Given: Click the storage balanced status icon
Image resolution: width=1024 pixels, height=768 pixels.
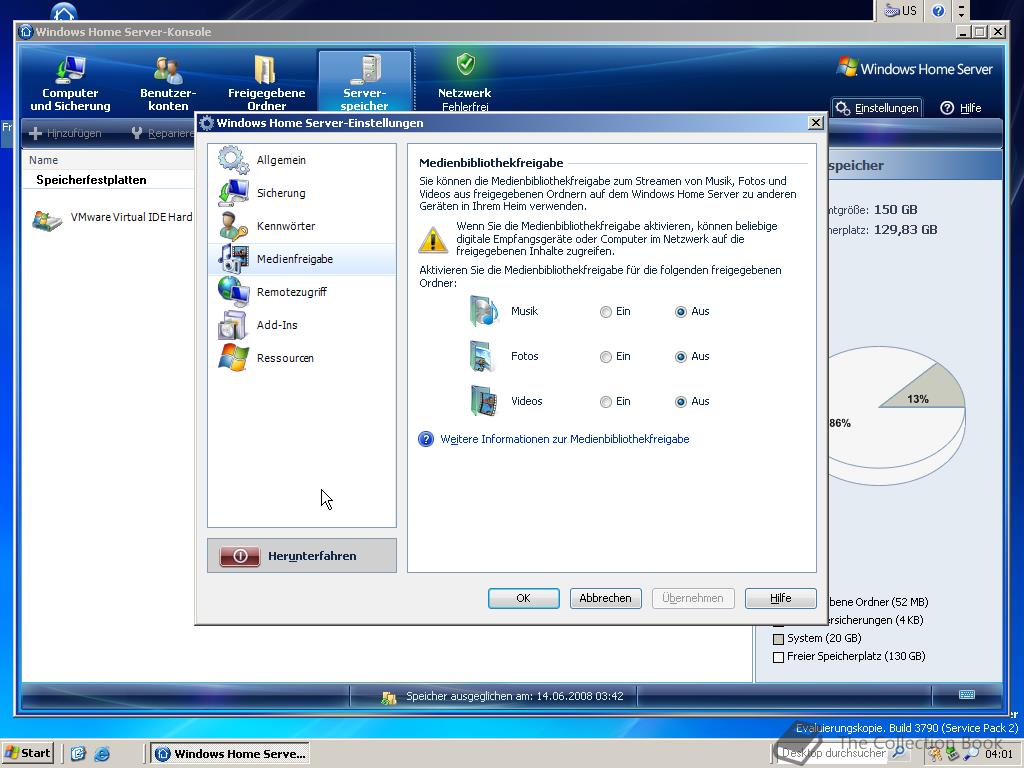Looking at the screenshot, I should pyautogui.click(x=389, y=697).
